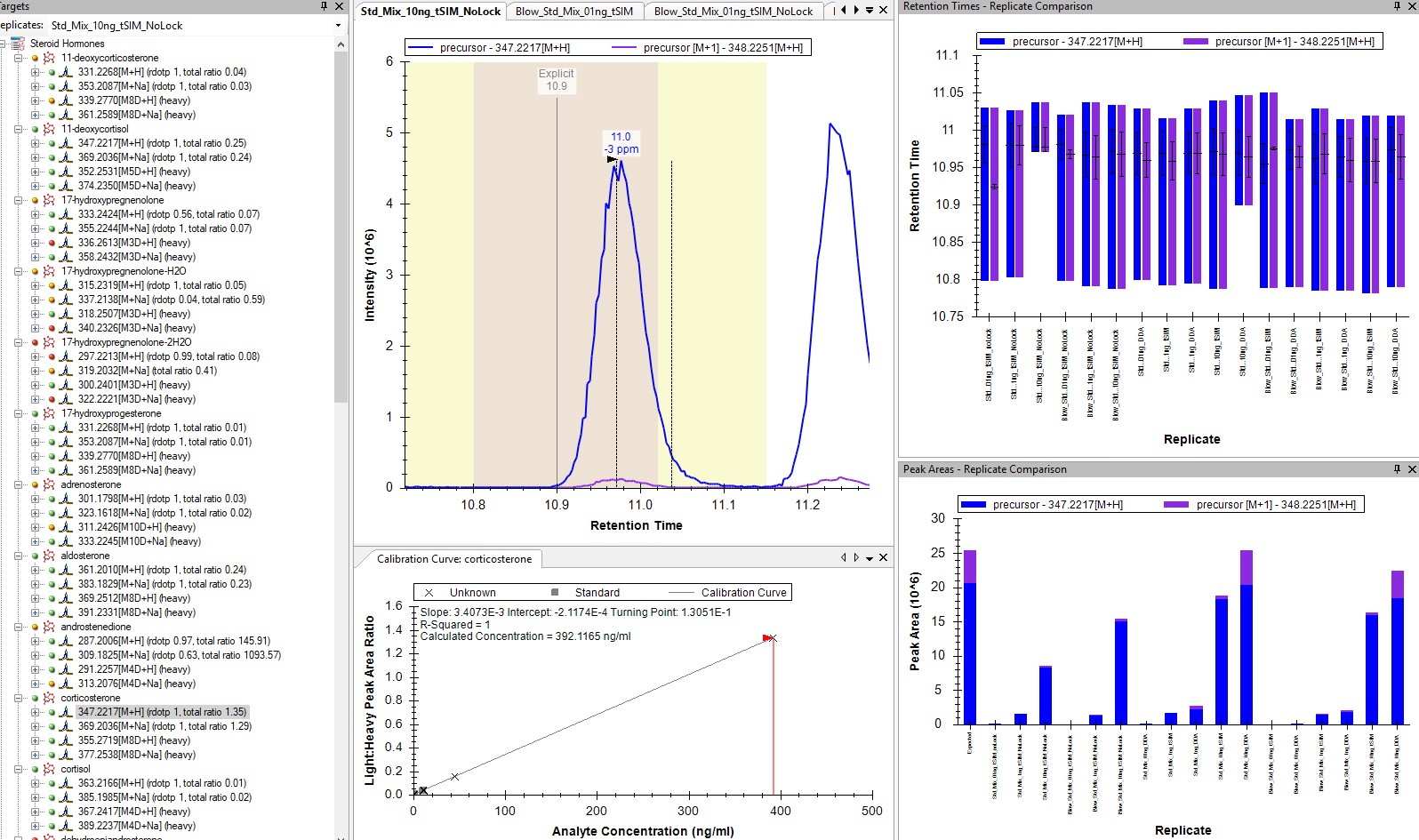Image resolution: width=1419 pixels, height=840 pixels.
Task: Toggle auto-hide pin on Retention Times panel
Action: point(1397,6)
